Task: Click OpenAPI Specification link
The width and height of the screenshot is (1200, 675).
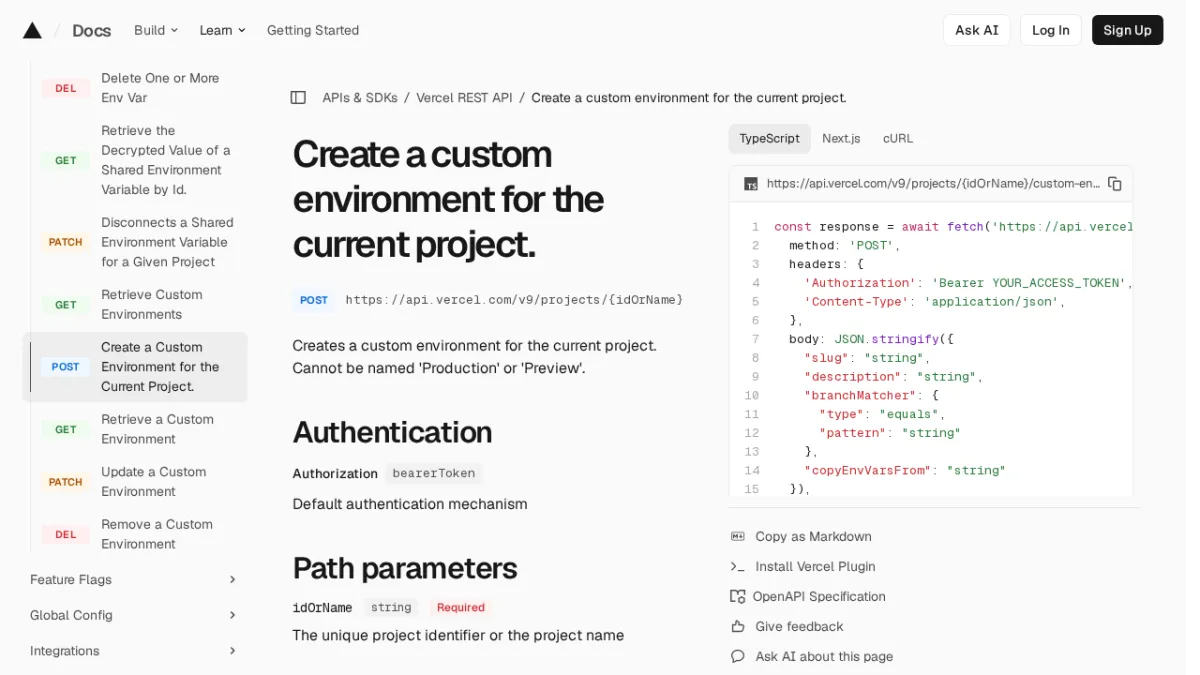Action: [819, 597]
